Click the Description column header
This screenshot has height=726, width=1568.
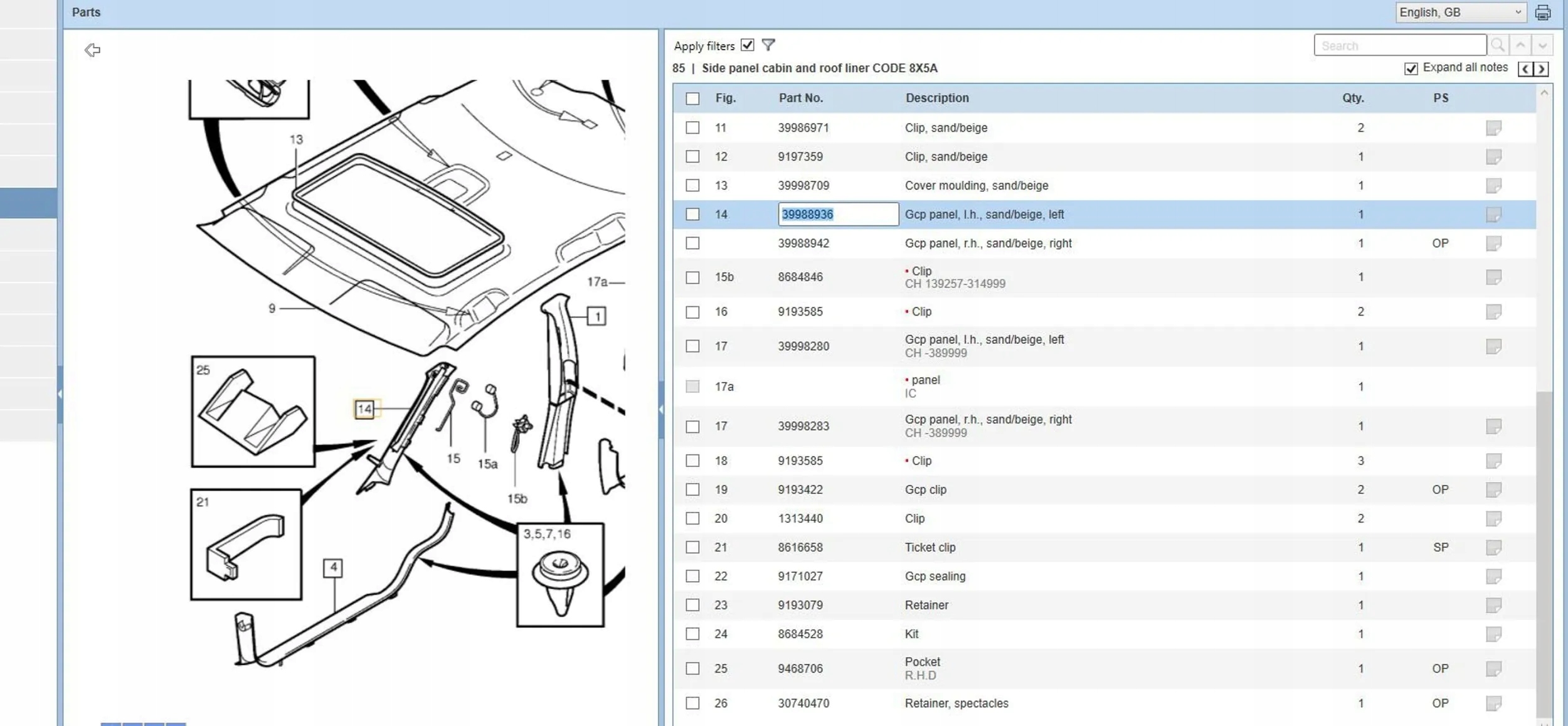(x=936, y=98)
